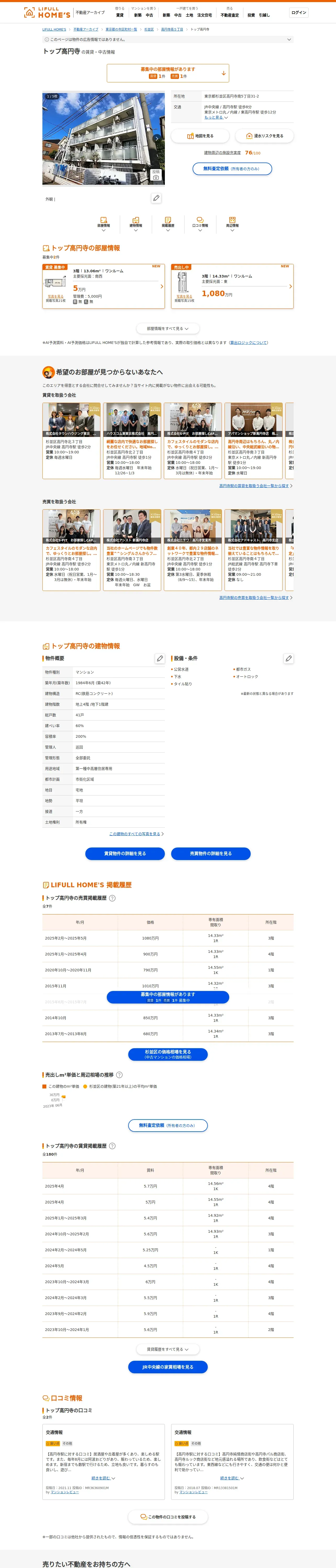The height and width of the screenshot is (1568, 336).
Task: Open 投資 menu item
Action: (x=251, y=15)
